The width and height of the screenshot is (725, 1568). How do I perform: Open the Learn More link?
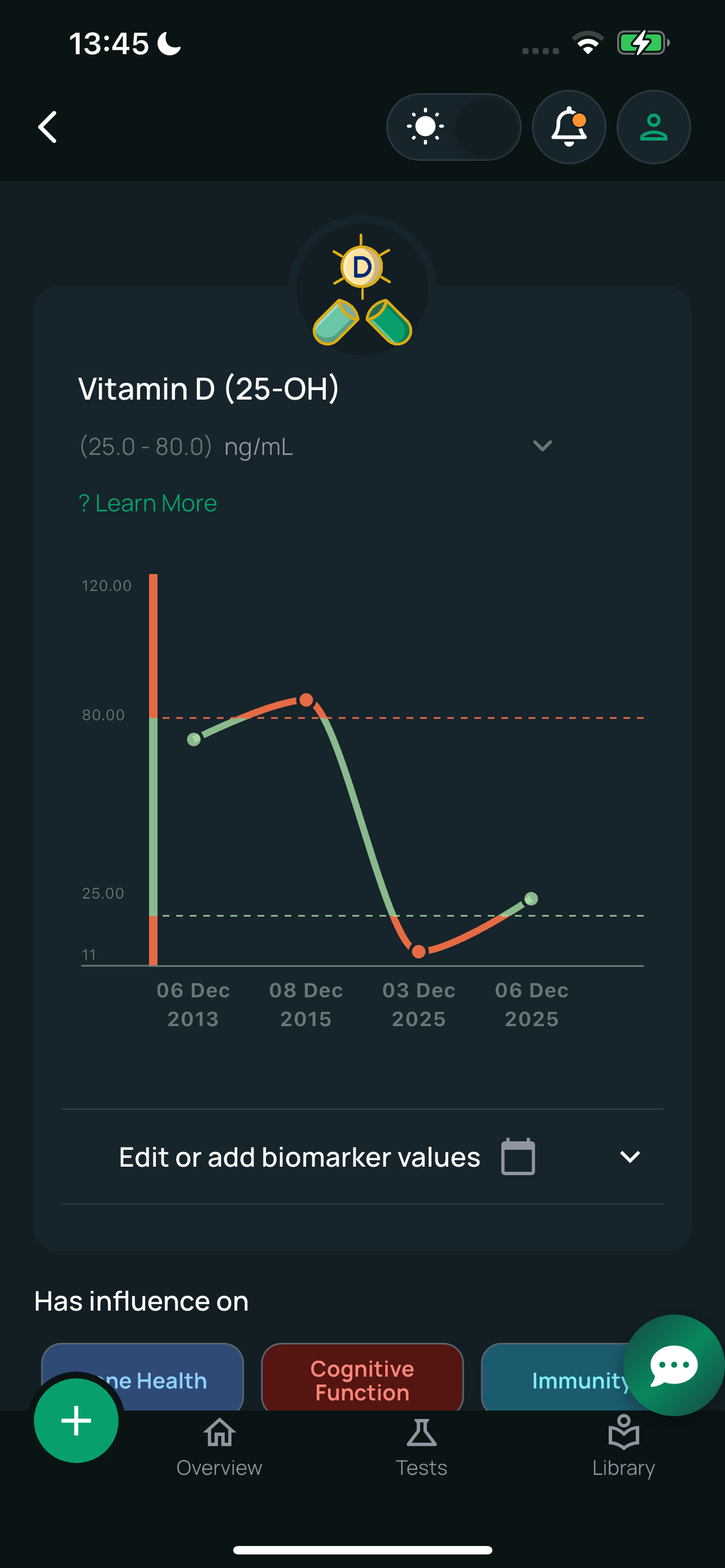coord(147,503)
